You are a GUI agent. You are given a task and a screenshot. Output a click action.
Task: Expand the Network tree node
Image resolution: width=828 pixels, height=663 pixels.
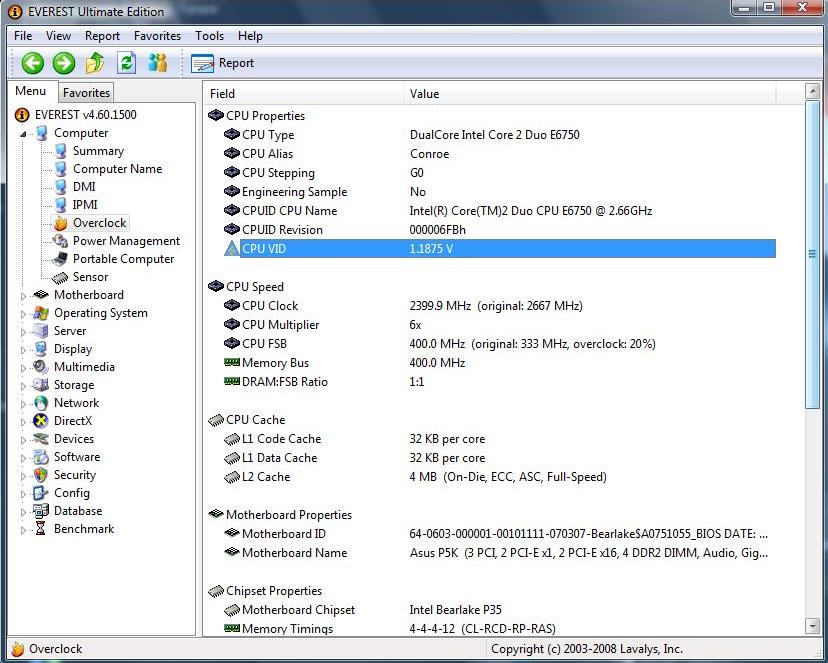coord(23,404)
